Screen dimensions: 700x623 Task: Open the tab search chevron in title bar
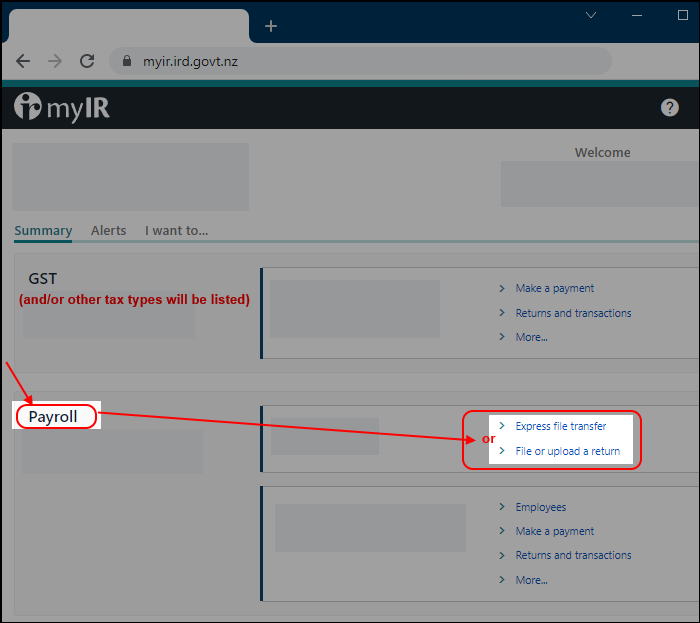pyautogui.click(x=591, y=16)
